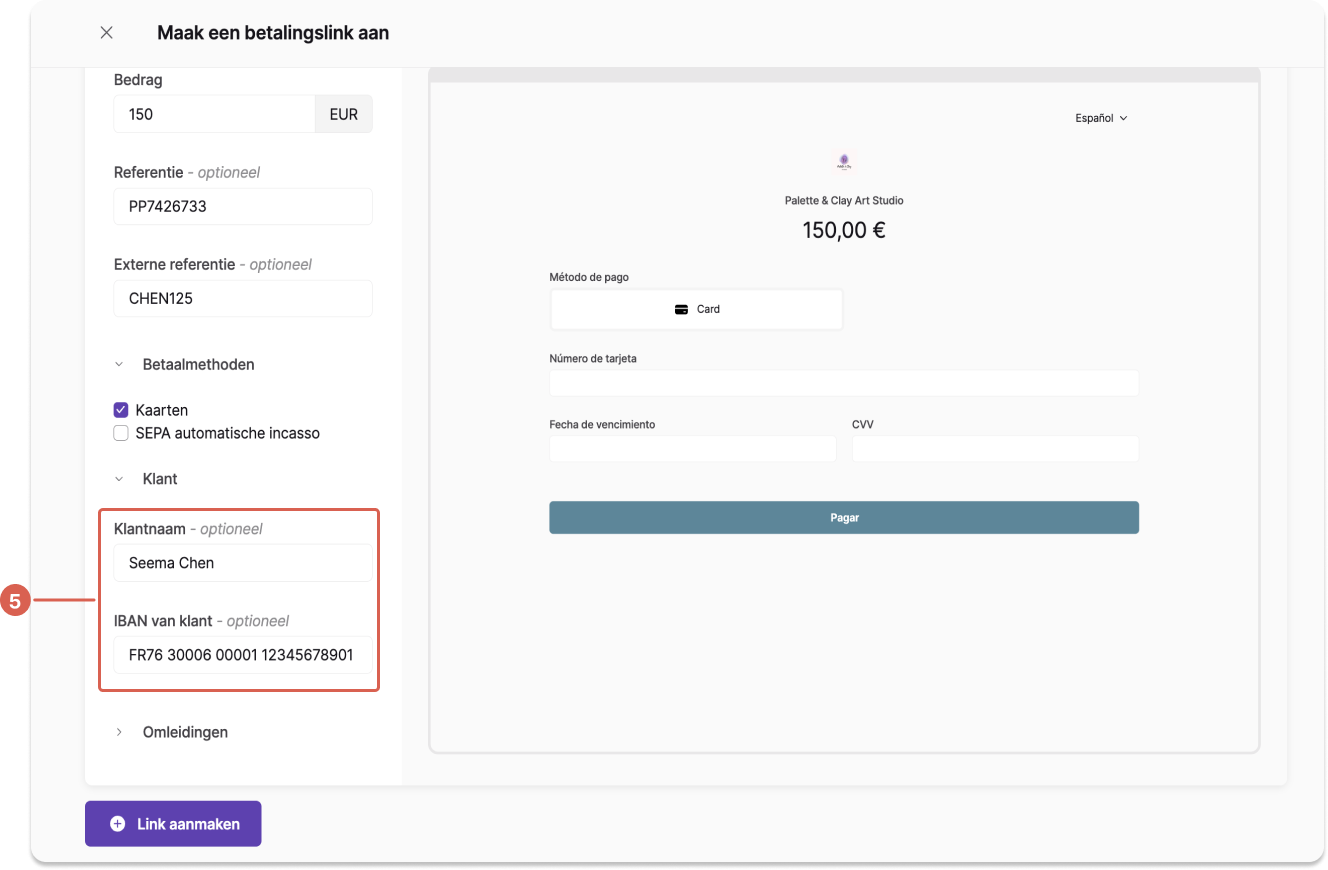Click the EUR currency selector
This screenshot has height=870, width=1328.
[343, 114]
